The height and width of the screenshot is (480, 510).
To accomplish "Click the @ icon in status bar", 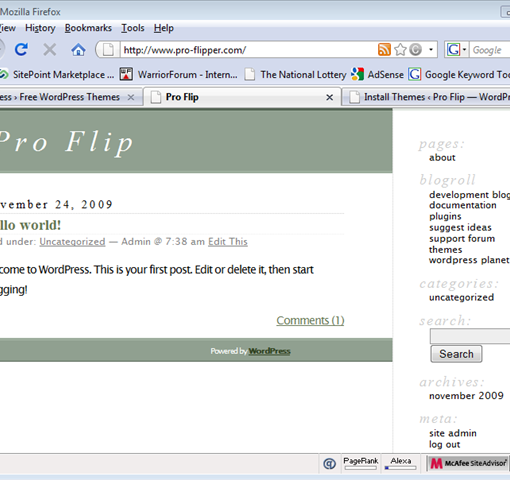I will tap(330, 463).
